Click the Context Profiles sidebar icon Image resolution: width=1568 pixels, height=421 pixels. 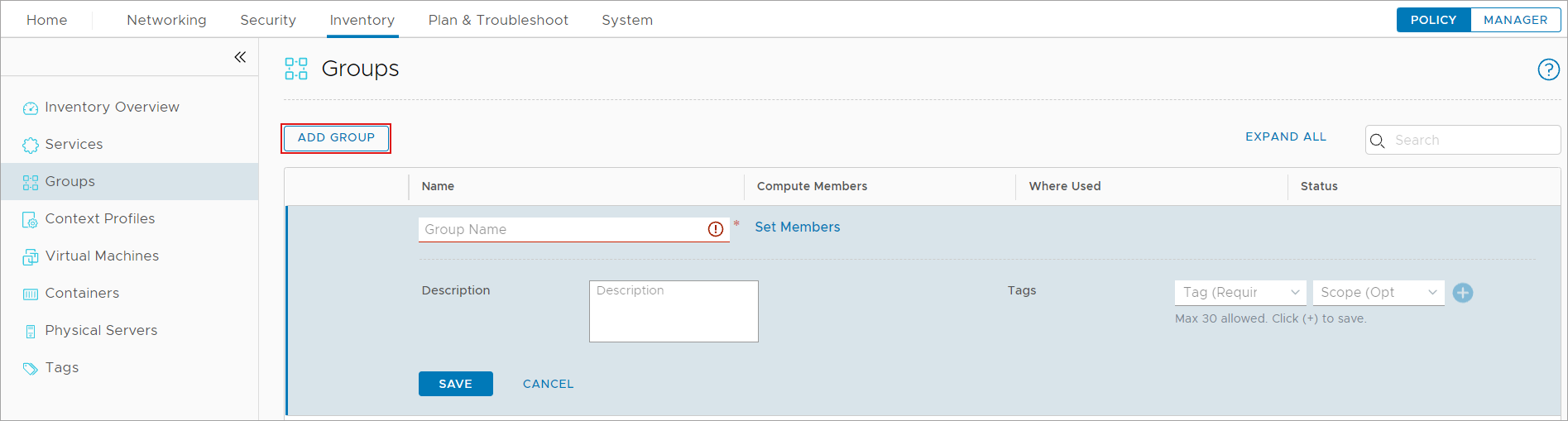pyautogui.click(x=31, y=220)
